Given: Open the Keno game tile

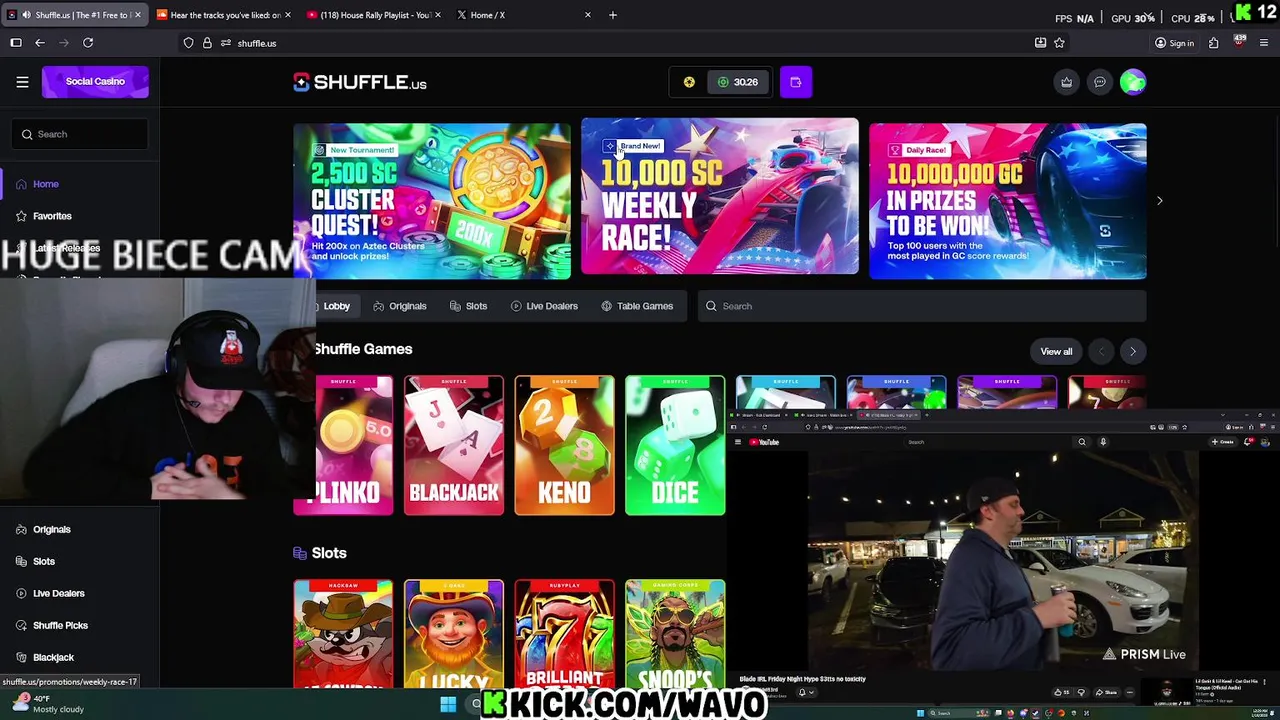Looking at the screenshot, I should tap(564, 446).
